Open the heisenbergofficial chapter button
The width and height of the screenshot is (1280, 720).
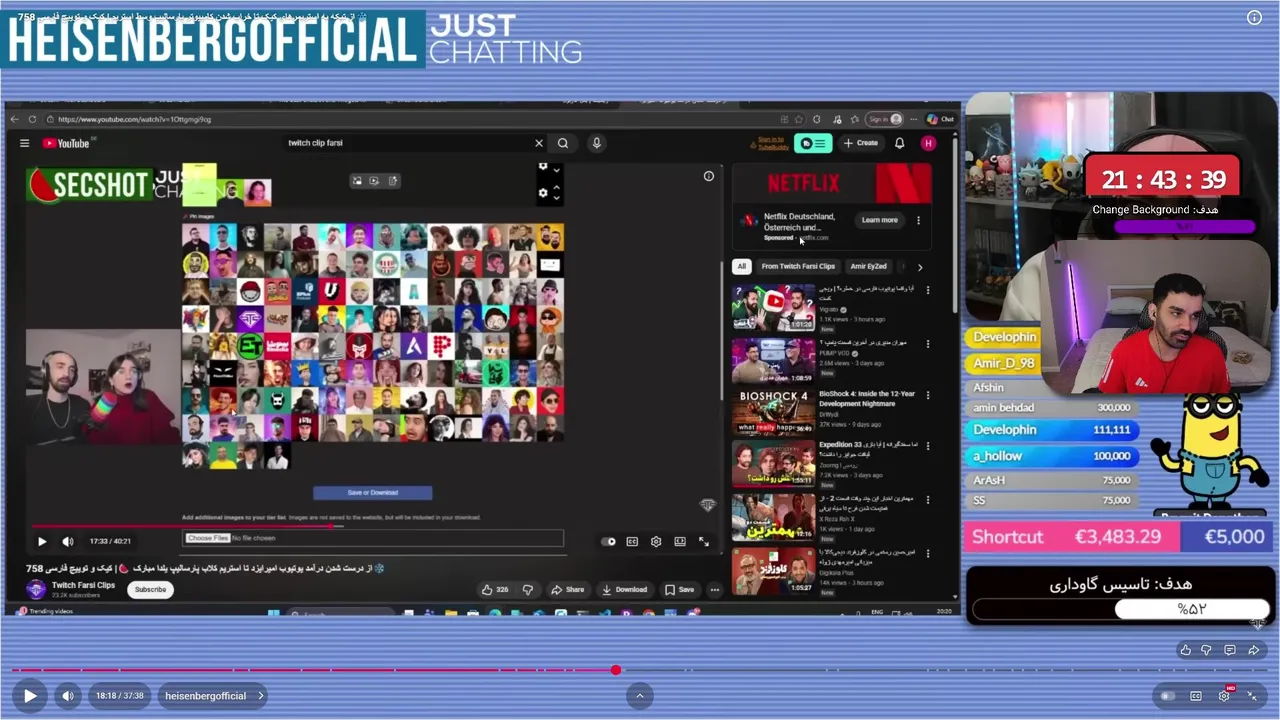pyautogui.click(x=214, y=696)
